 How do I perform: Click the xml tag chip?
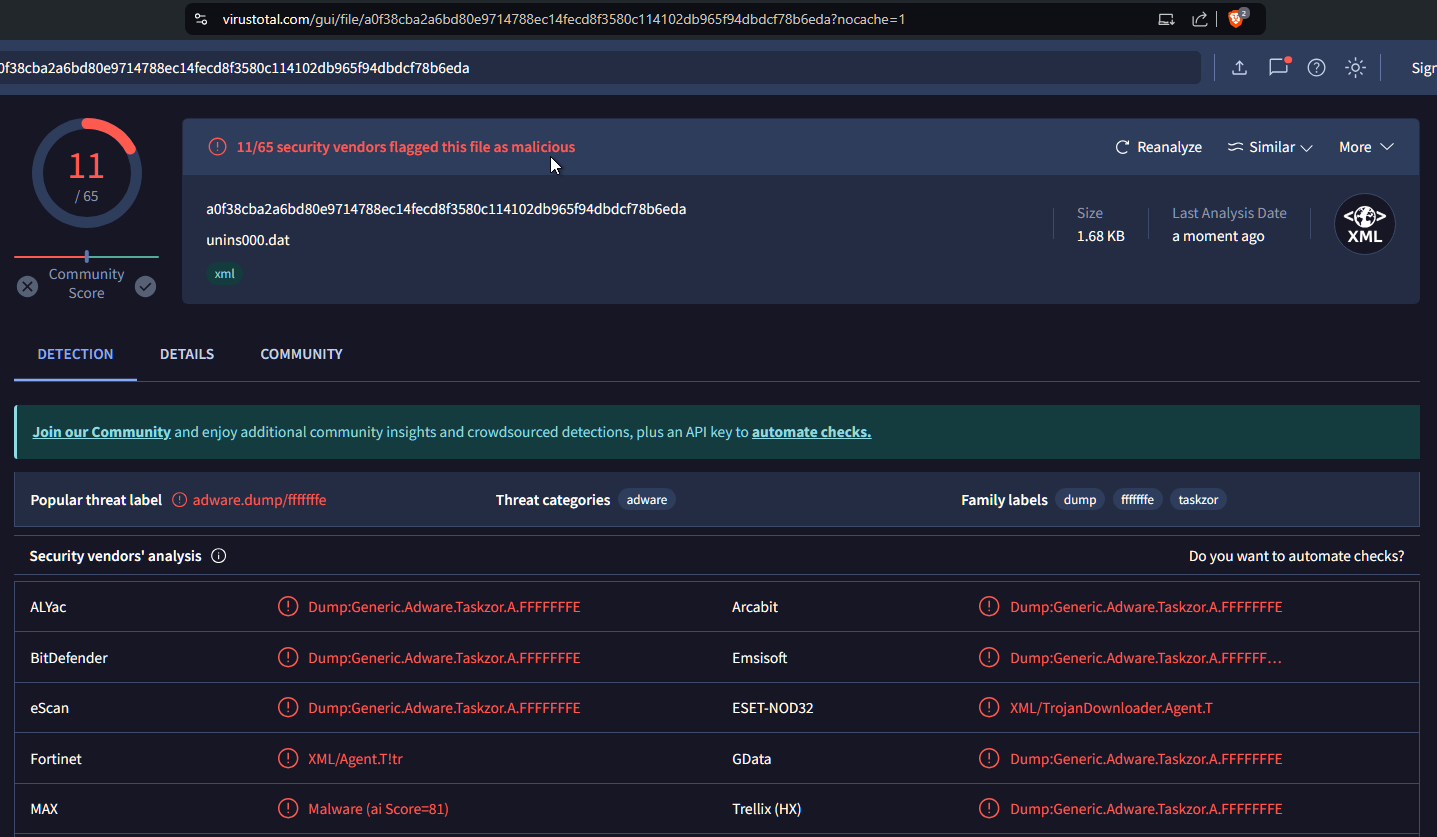tap(224, 273)
